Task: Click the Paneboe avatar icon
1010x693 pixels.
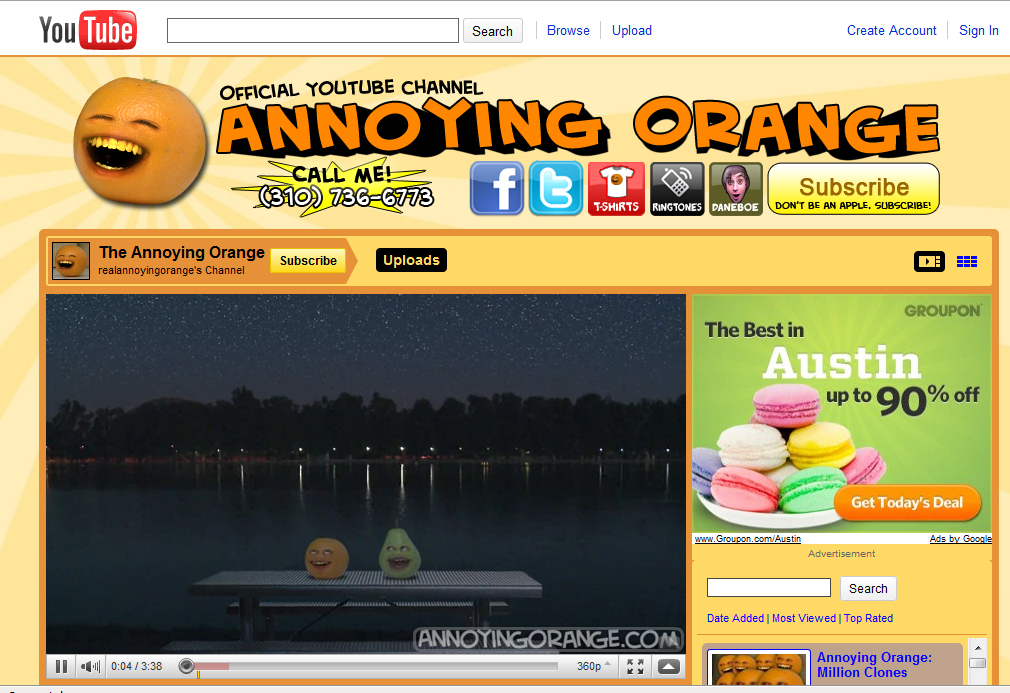Action: point(736,189)
